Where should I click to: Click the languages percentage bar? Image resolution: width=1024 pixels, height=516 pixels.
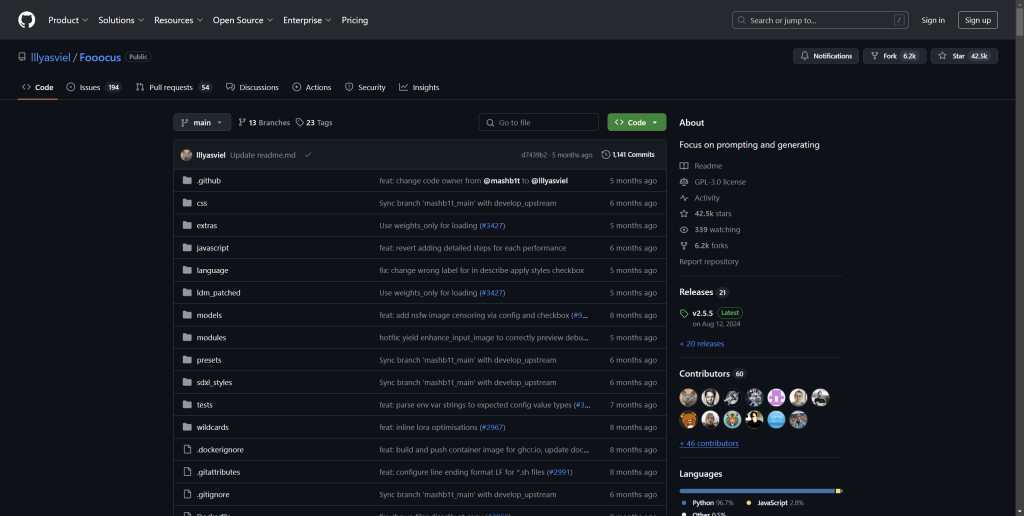pos(760,491)
